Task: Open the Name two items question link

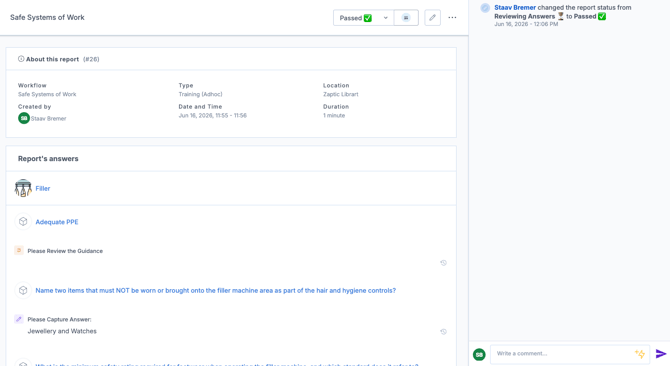Action: point(215,290)
